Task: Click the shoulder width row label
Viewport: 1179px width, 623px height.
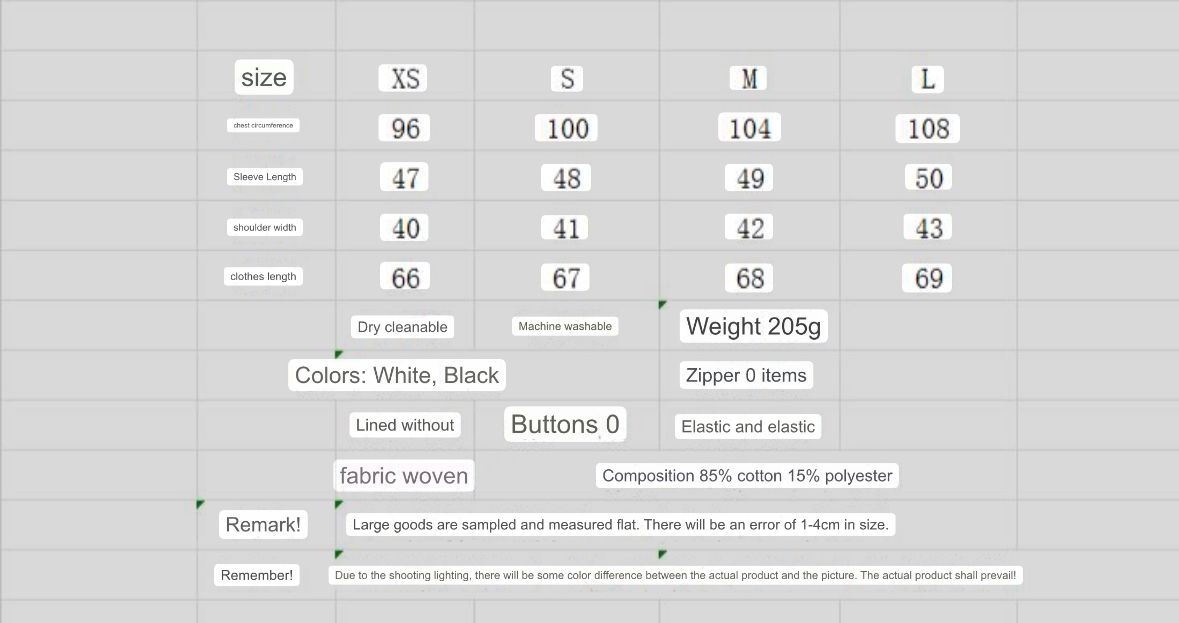Action: (x=265, y=227)
